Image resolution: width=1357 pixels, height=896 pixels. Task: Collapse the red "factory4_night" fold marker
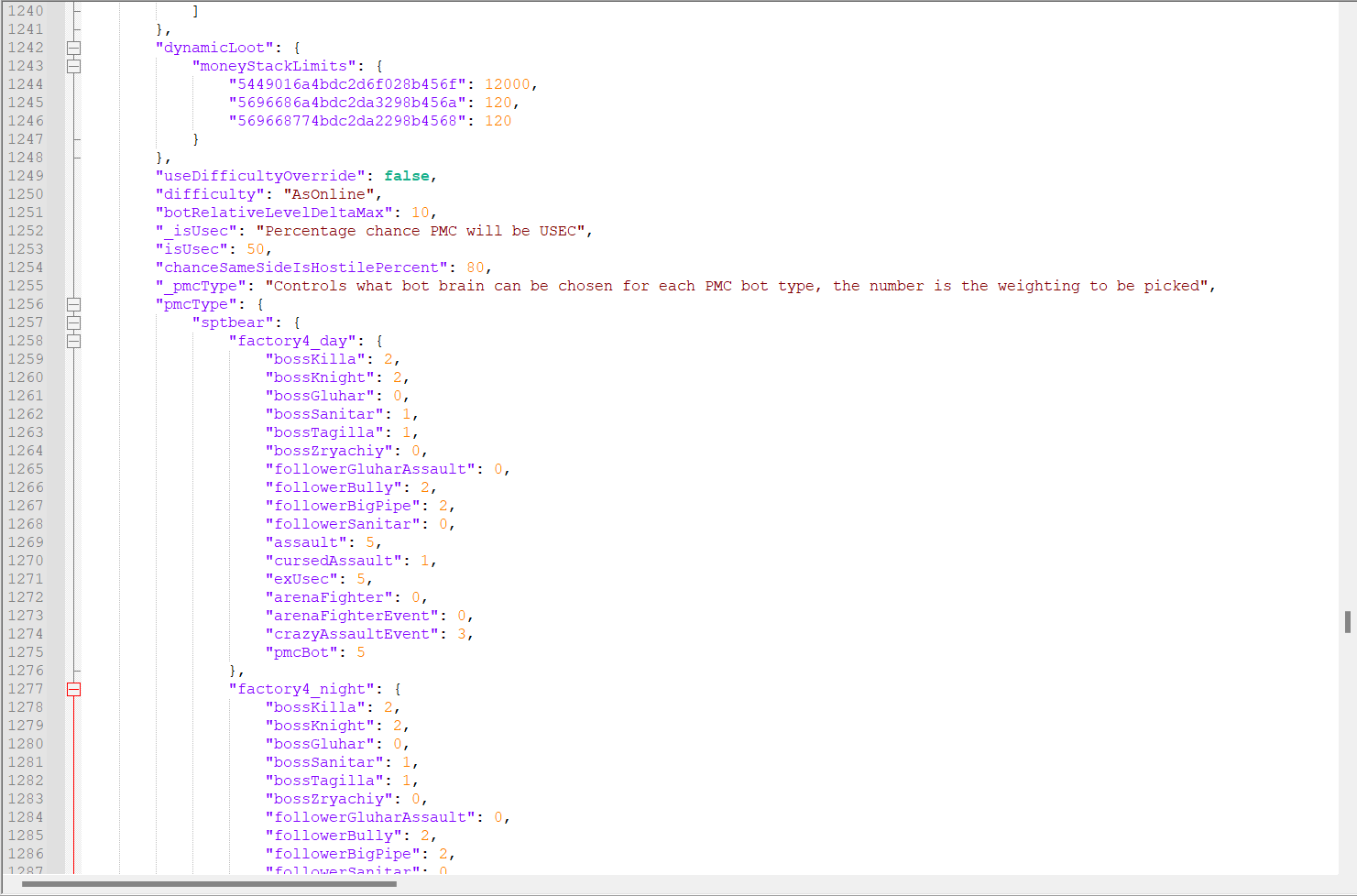[x=73, y=689]
